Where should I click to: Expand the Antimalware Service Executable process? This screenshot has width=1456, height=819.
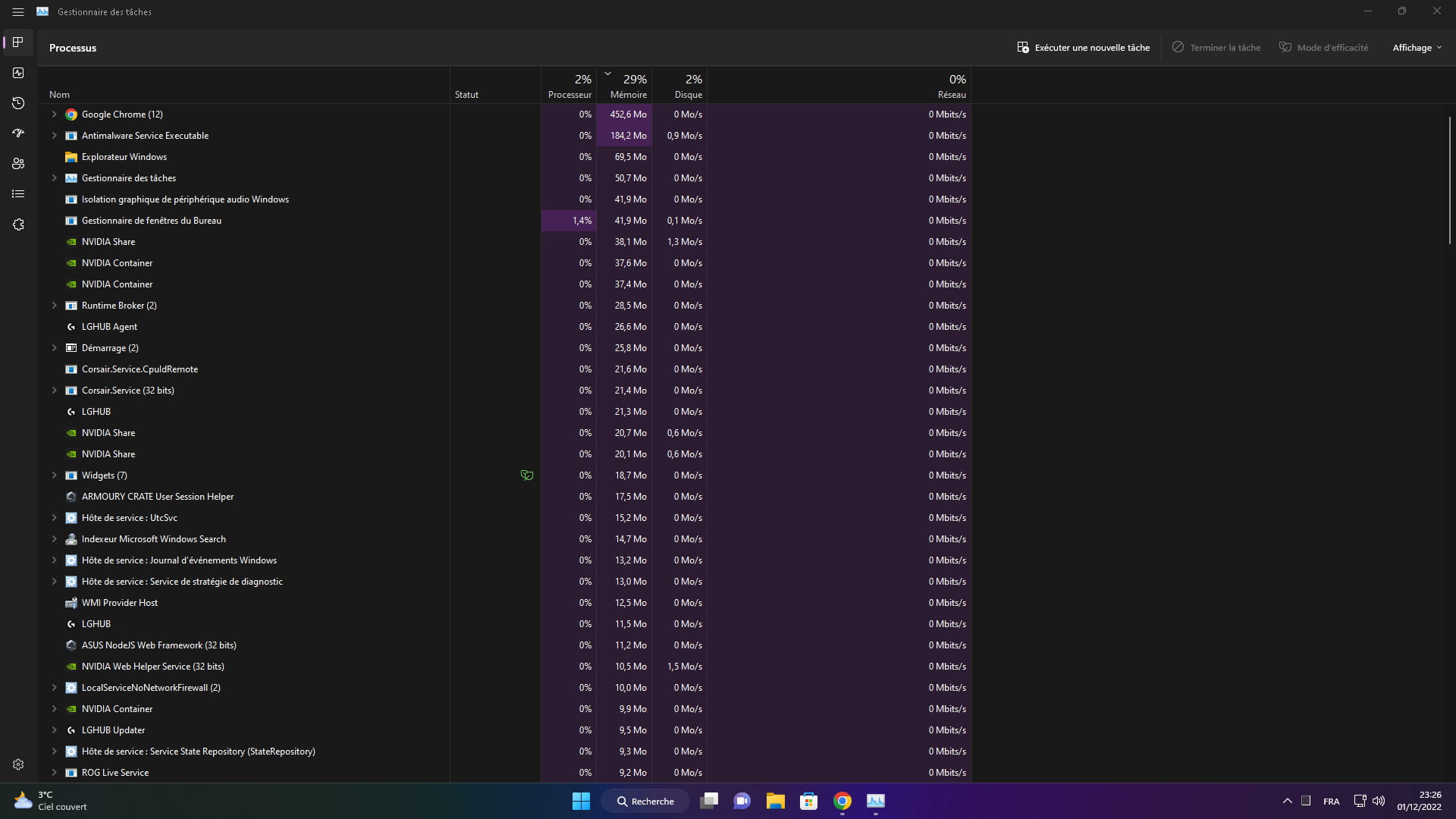[x=54, y=136]
